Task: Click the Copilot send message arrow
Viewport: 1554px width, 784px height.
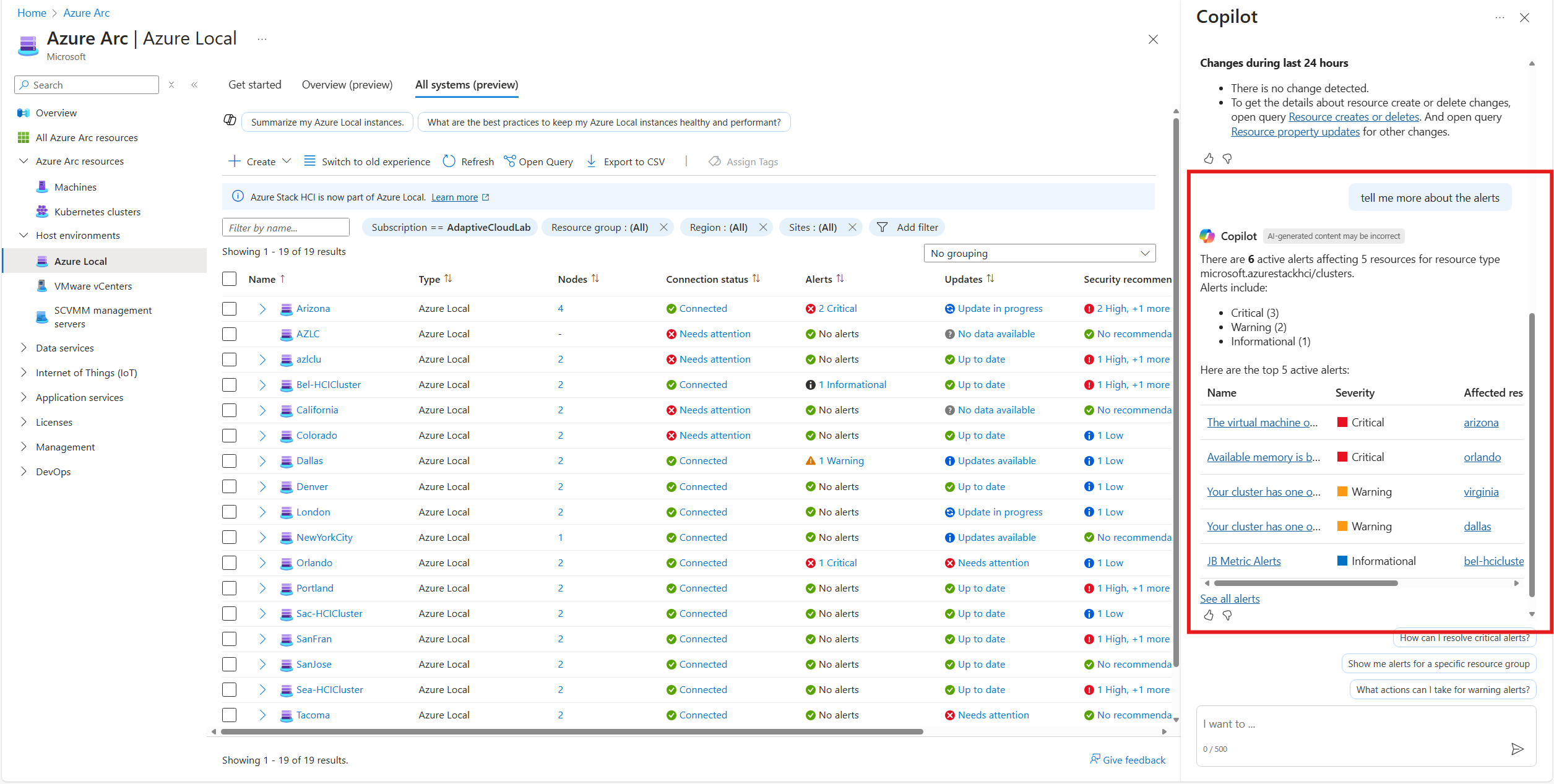Action: [1517, 749]
